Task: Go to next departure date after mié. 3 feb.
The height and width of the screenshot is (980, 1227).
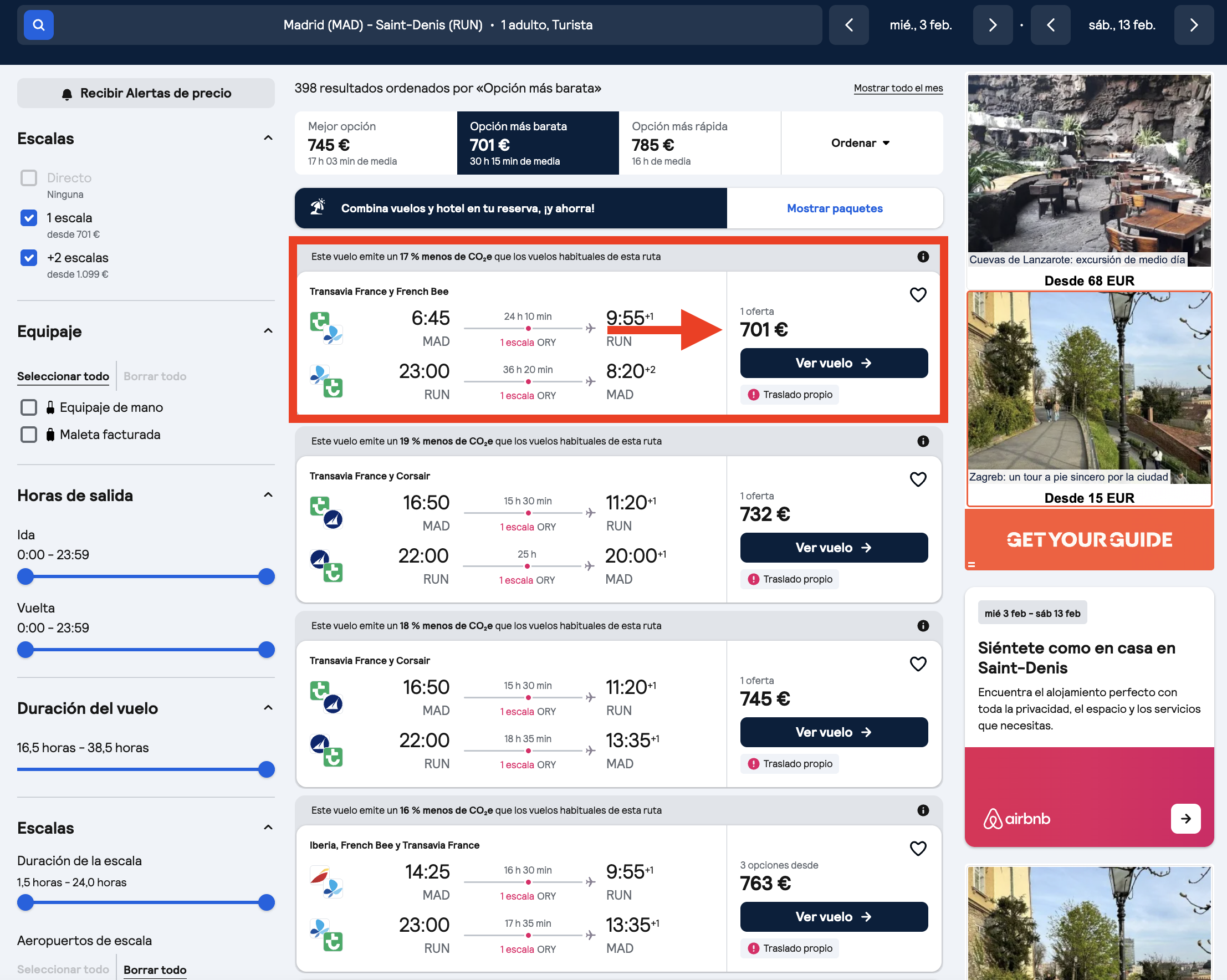Action: [993, 25]
